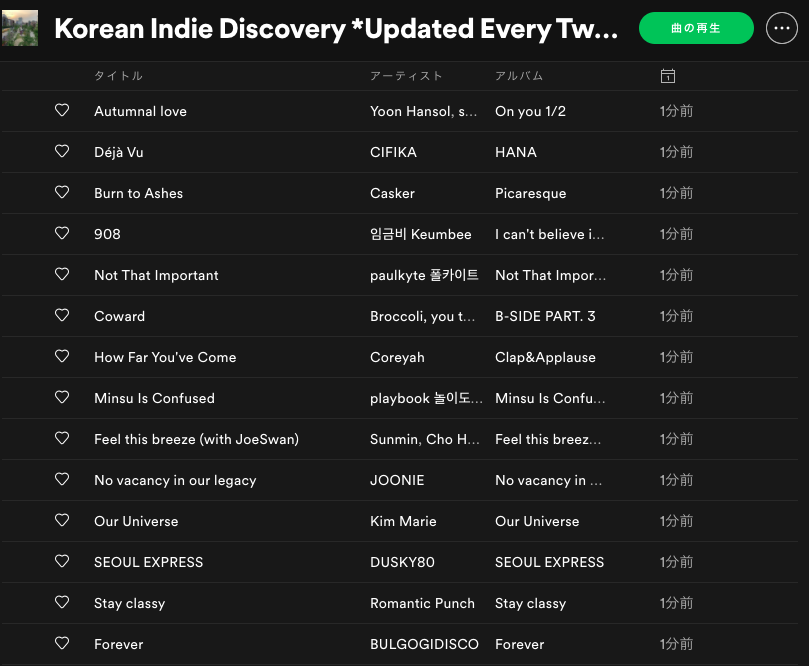Like the song Déjà Vu

click(x=62, y=151)
